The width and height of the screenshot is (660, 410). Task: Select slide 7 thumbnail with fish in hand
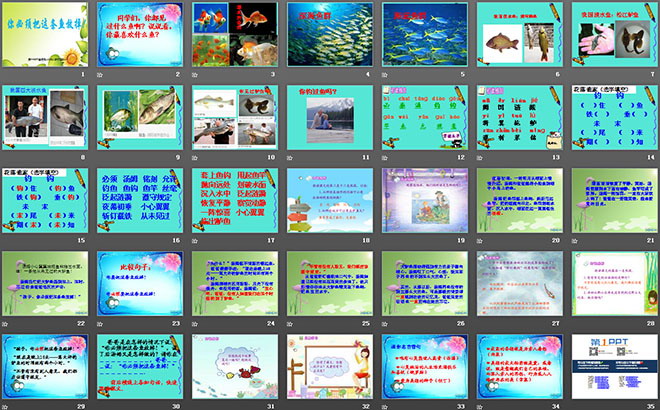(x=615, y=35)
